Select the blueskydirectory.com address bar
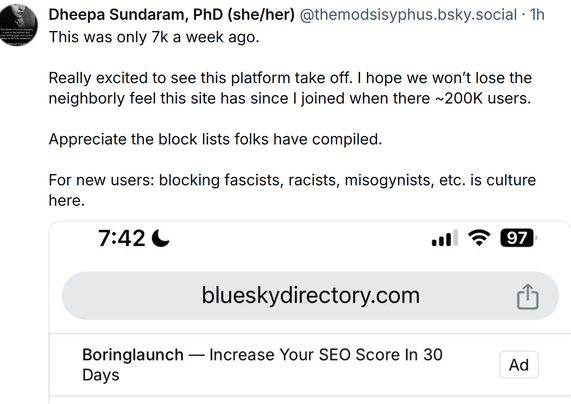Viewport: 571px width, 404px height. (x=310, y=295)
